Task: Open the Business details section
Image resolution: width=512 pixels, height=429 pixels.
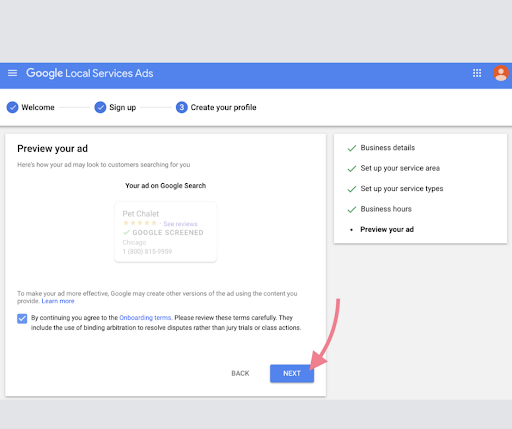Action: tap(388, 148)
